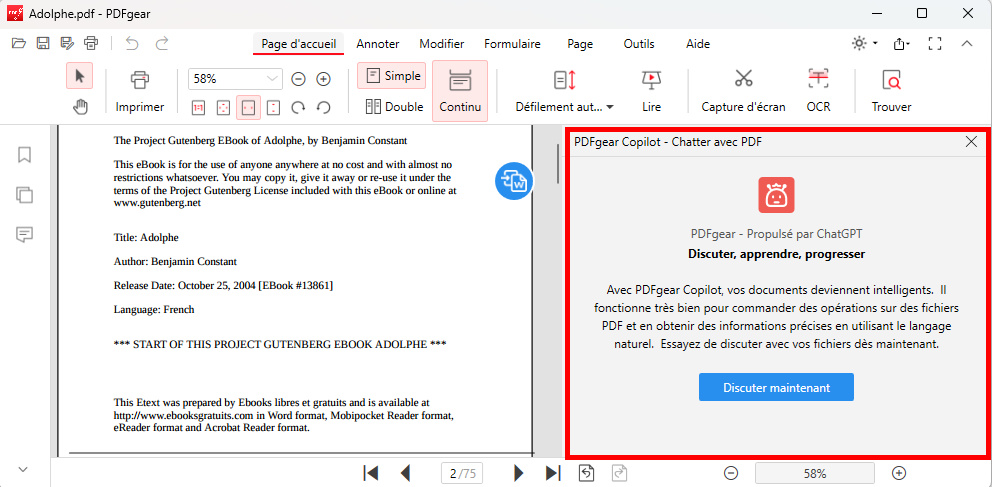
Task: Go to the first page
Action: 371,472
